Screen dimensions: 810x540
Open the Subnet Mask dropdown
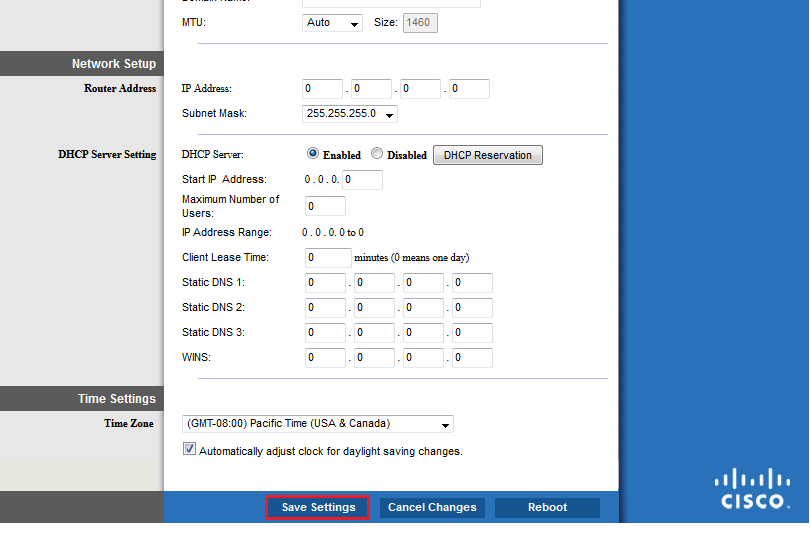pos(350,114)
